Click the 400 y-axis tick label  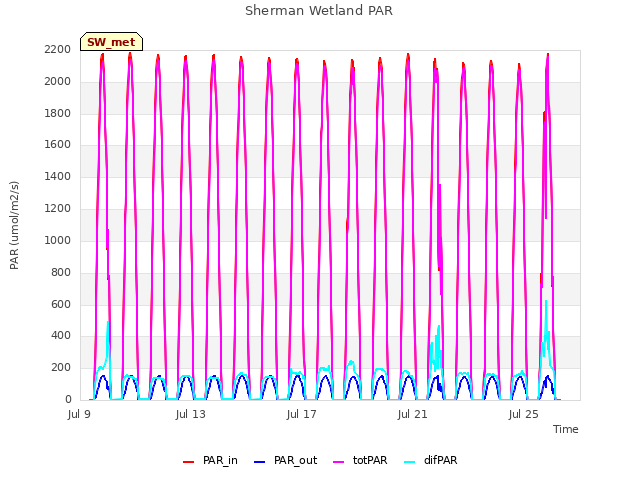(x=61, y=336)
